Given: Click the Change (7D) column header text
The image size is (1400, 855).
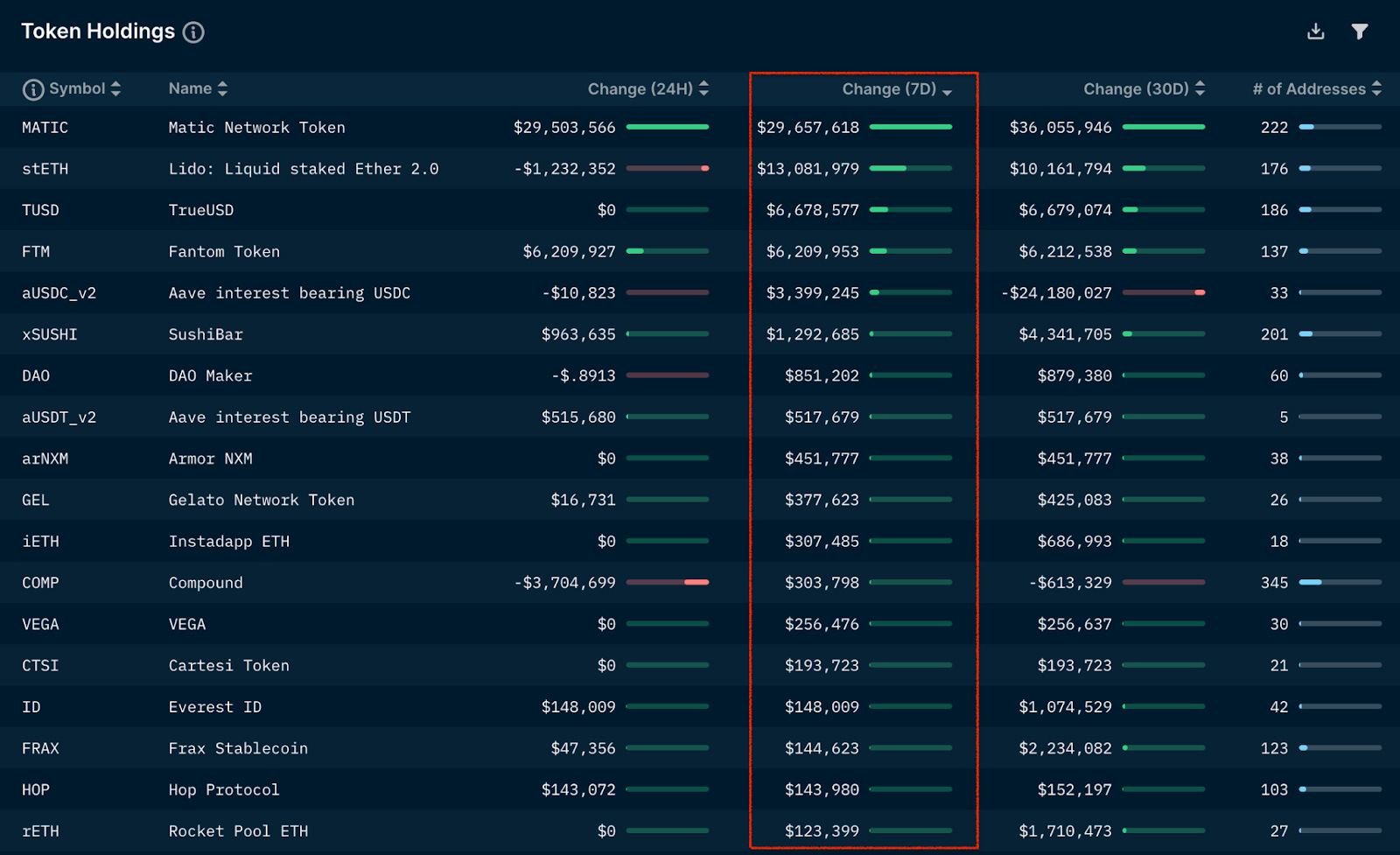Looking at the screenshot, I should coord(889,89).
